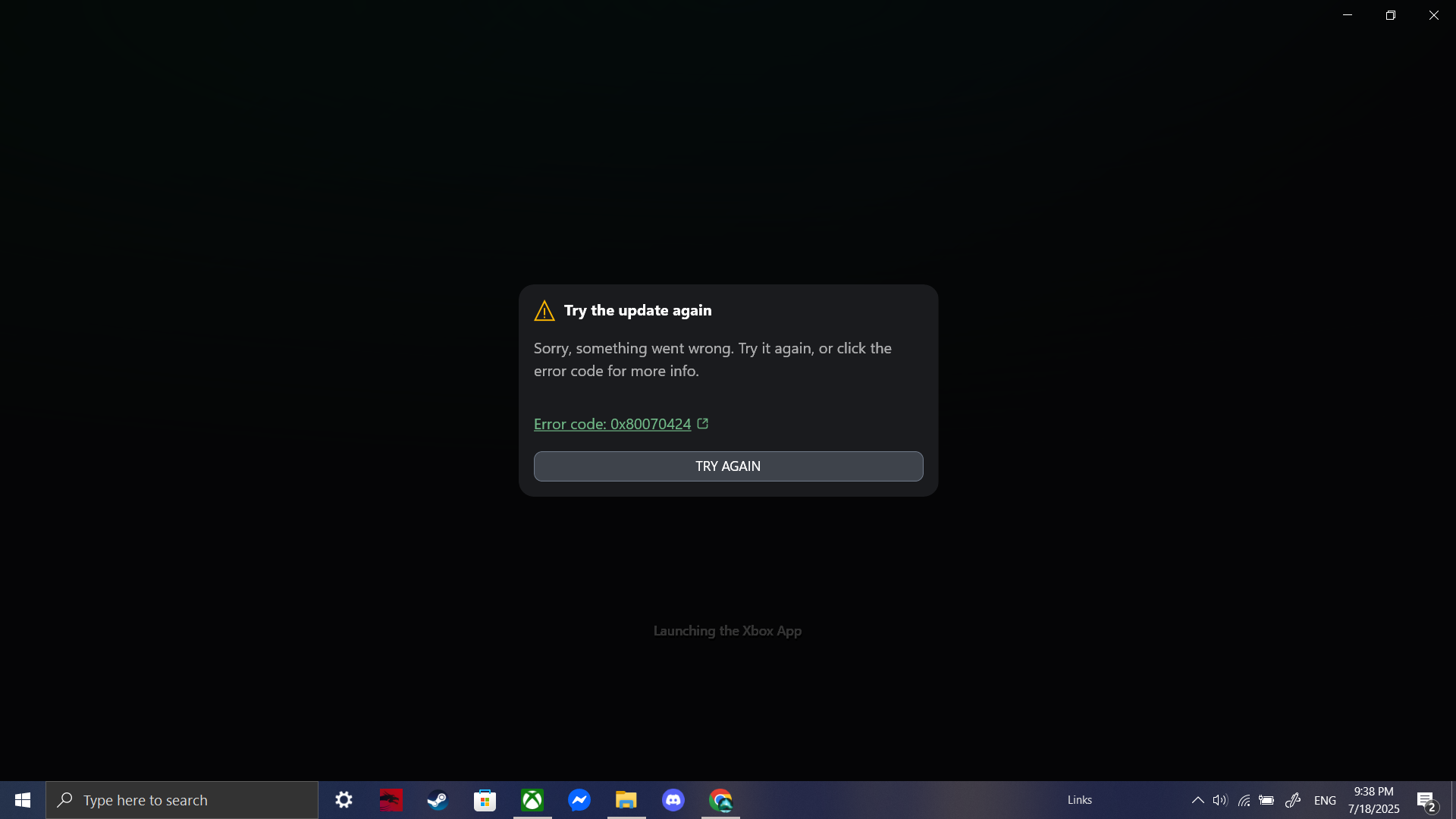Image resolution: width=1456 pixels, height=819 pixels.
Task: Open File Explorer from taskbar
Action: pos(626,800)
